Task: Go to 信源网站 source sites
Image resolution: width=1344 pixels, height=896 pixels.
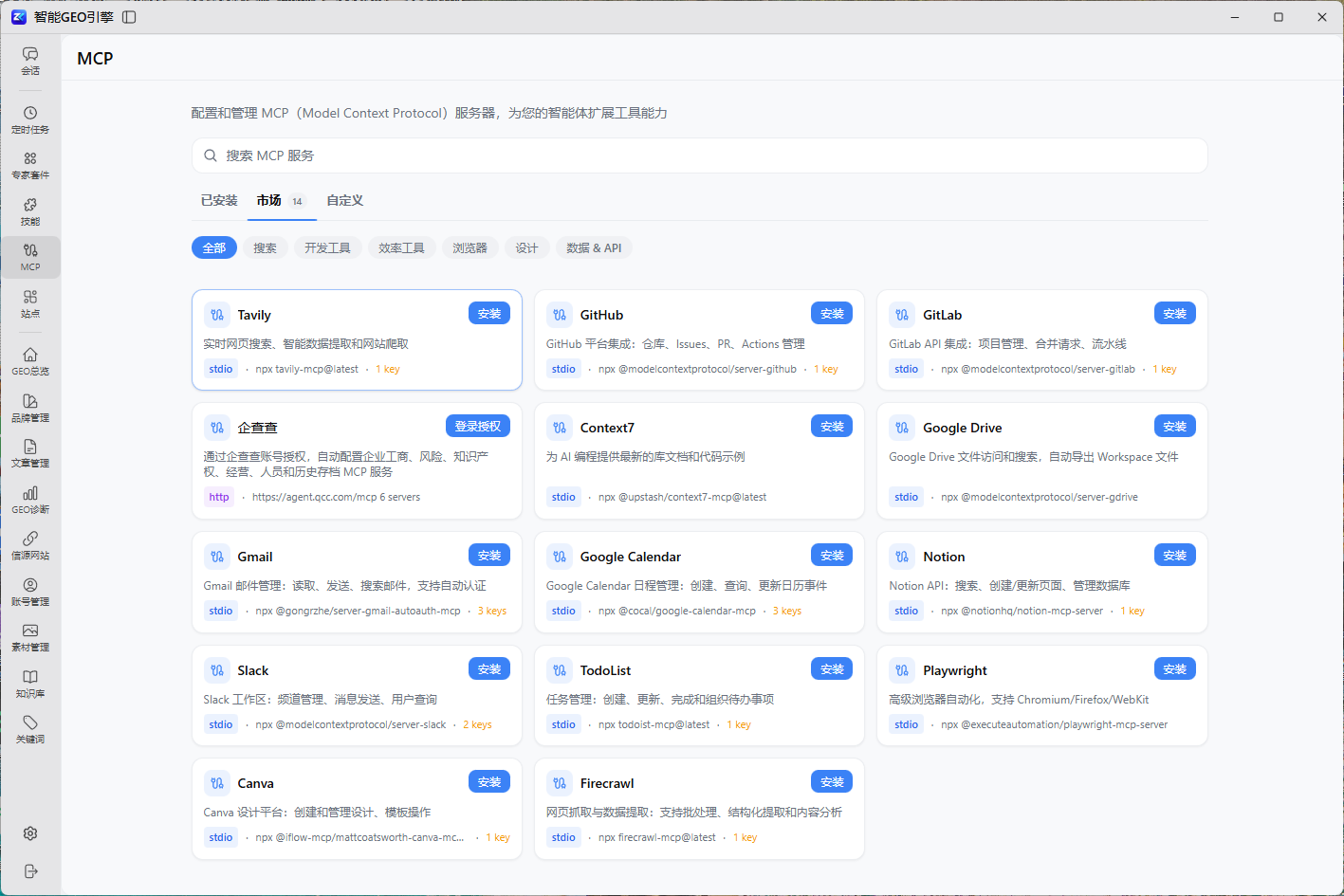Action: click(30, 545)
